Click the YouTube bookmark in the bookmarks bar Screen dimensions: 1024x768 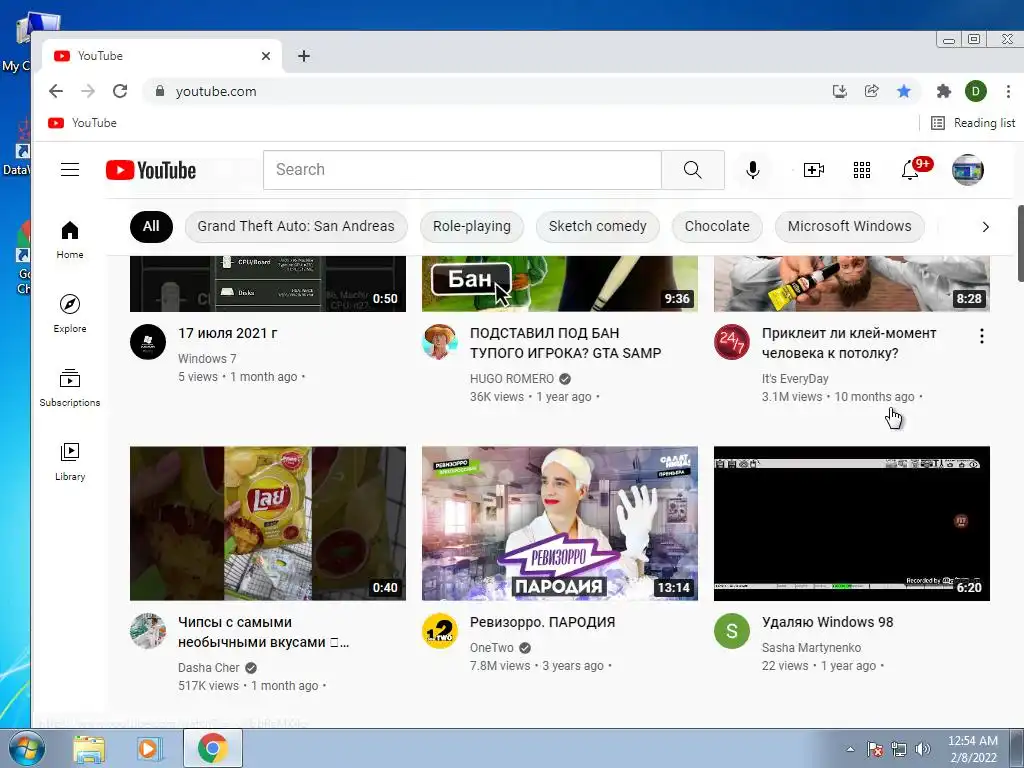point(82,123)
